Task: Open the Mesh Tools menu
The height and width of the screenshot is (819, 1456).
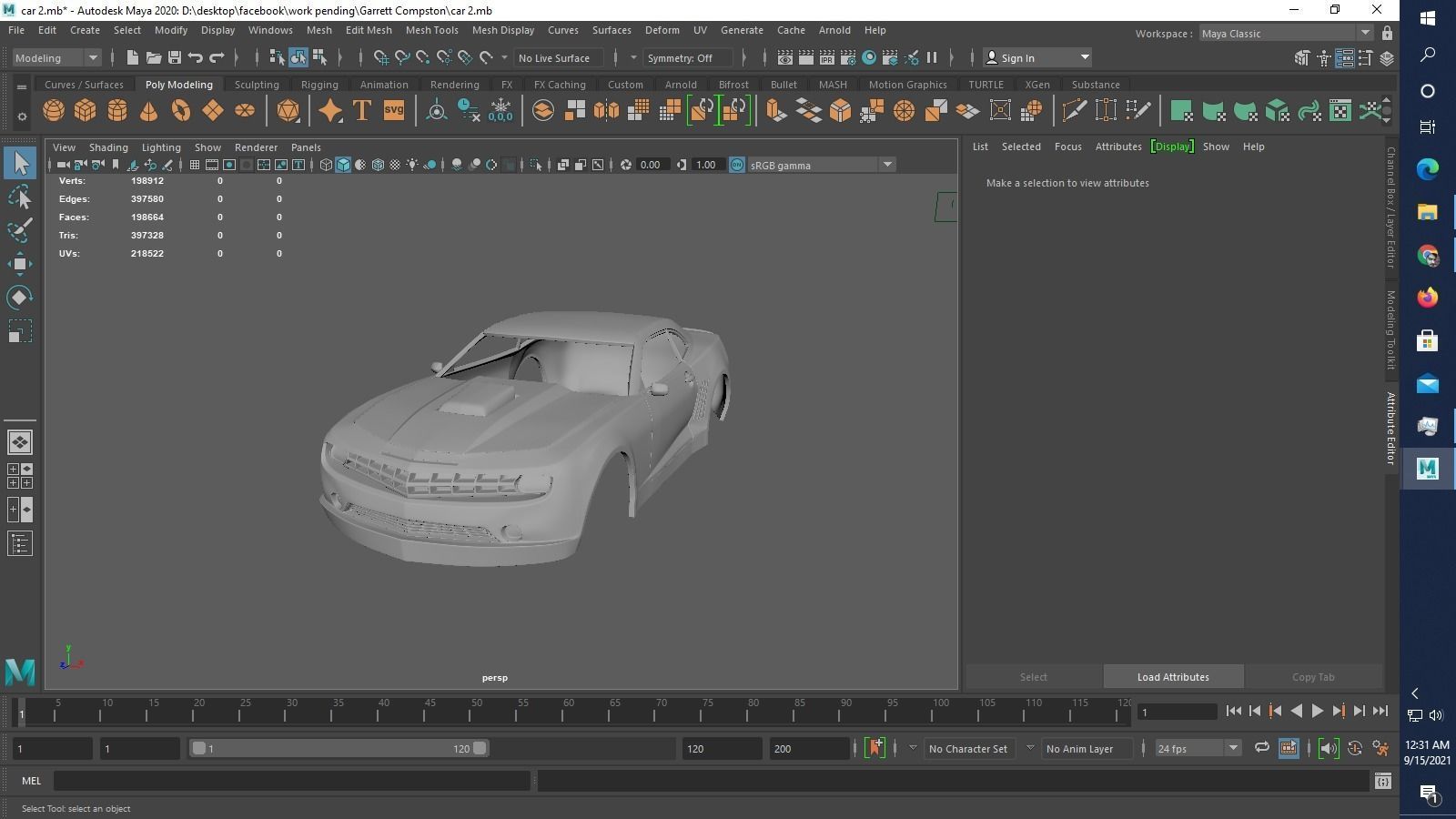Action: pyautogui.click(x=431, y=30)
